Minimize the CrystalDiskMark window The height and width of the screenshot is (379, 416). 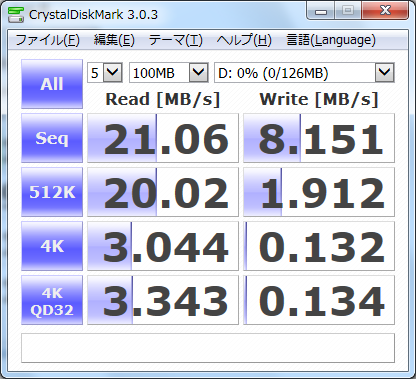click(x=321, y=12)
